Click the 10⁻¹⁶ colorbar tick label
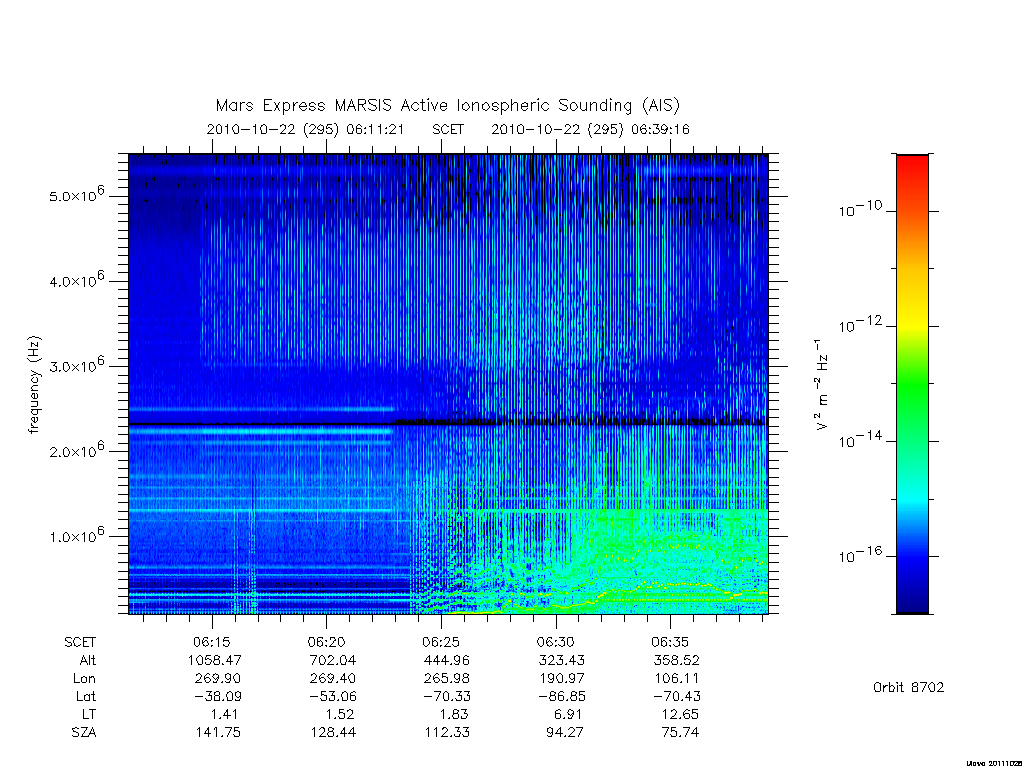 pos(860,555)
